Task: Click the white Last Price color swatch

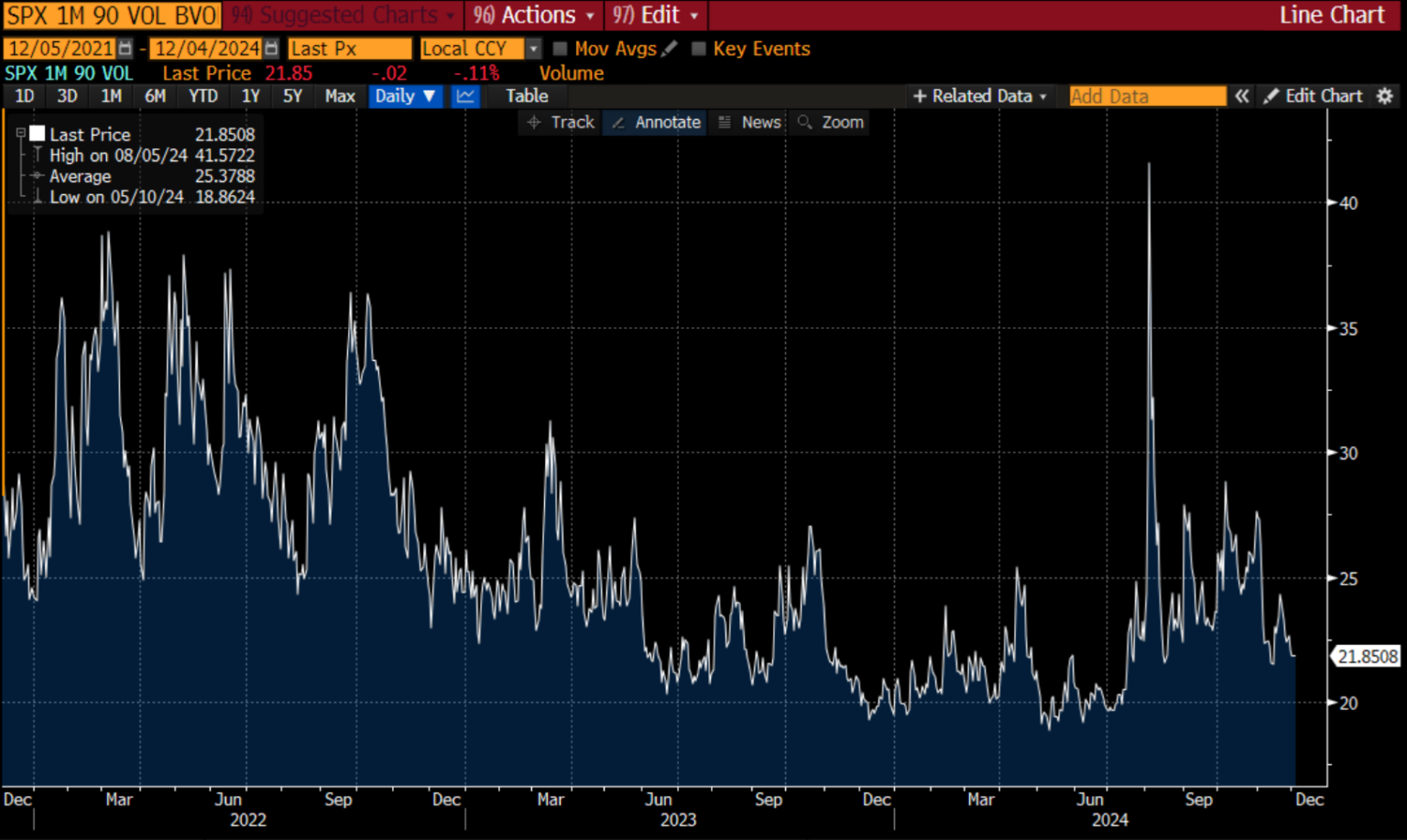Action: [38, 134]
